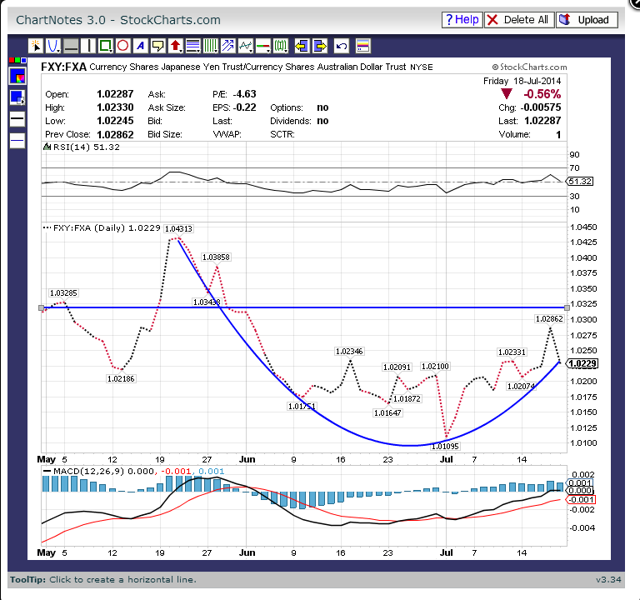Viewport: 640px width, 600px height.
Task: Click the 1.03858 price label
Action: pyautogui.click(x=216, y=257)
